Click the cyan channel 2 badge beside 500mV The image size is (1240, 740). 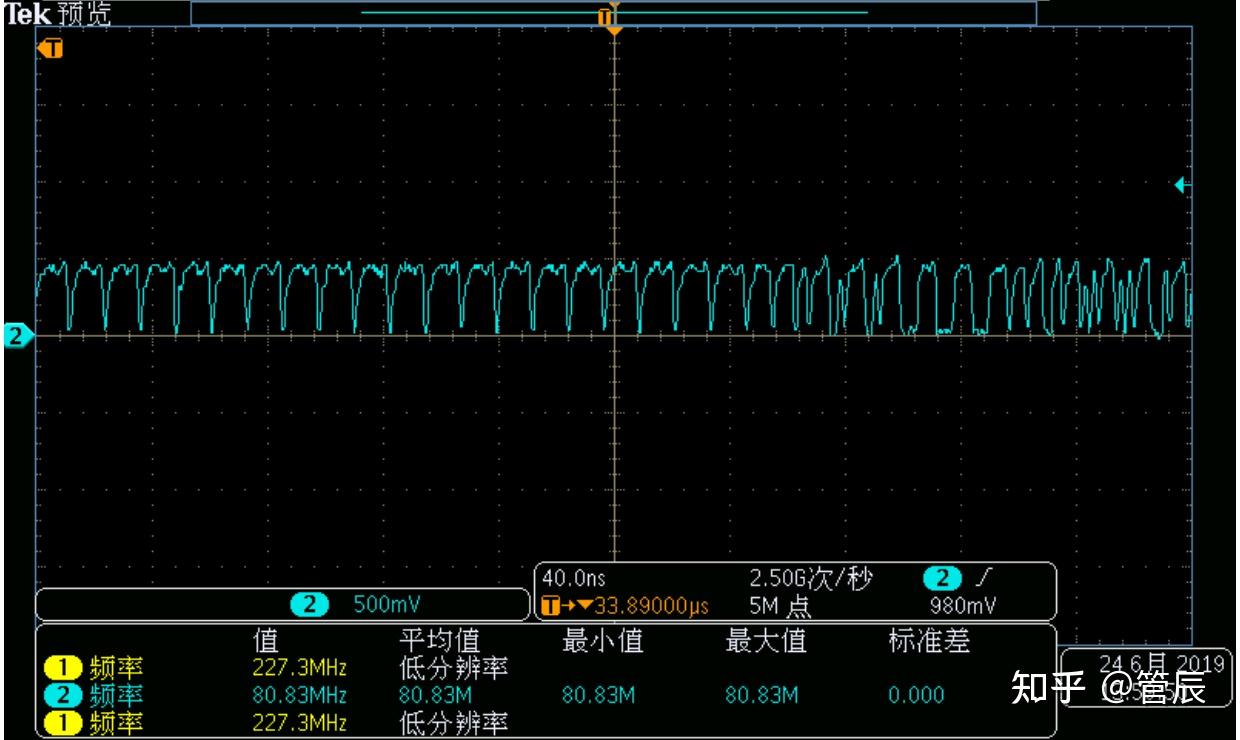[x=308, y=603]
